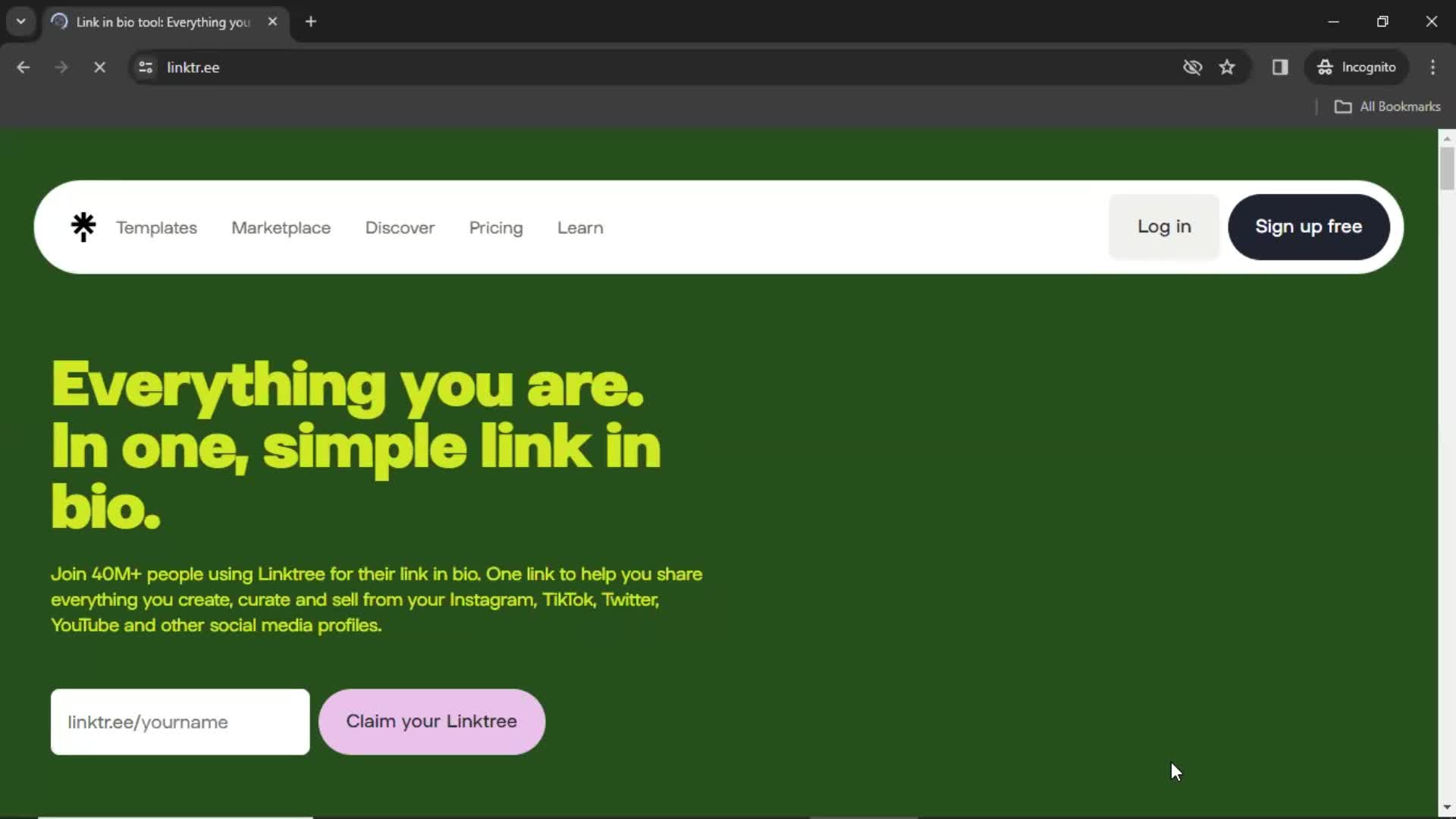Open the Chrome three-dot menu
Screen dimensions: 1456x819
1432,67
